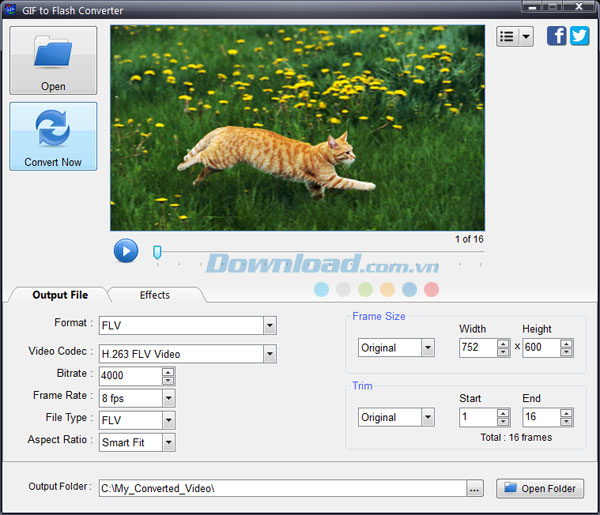Image resolution: width=600 pixels, height=515 pixels.
Task: Open the Facebook share icon
Action: point(556,36)
